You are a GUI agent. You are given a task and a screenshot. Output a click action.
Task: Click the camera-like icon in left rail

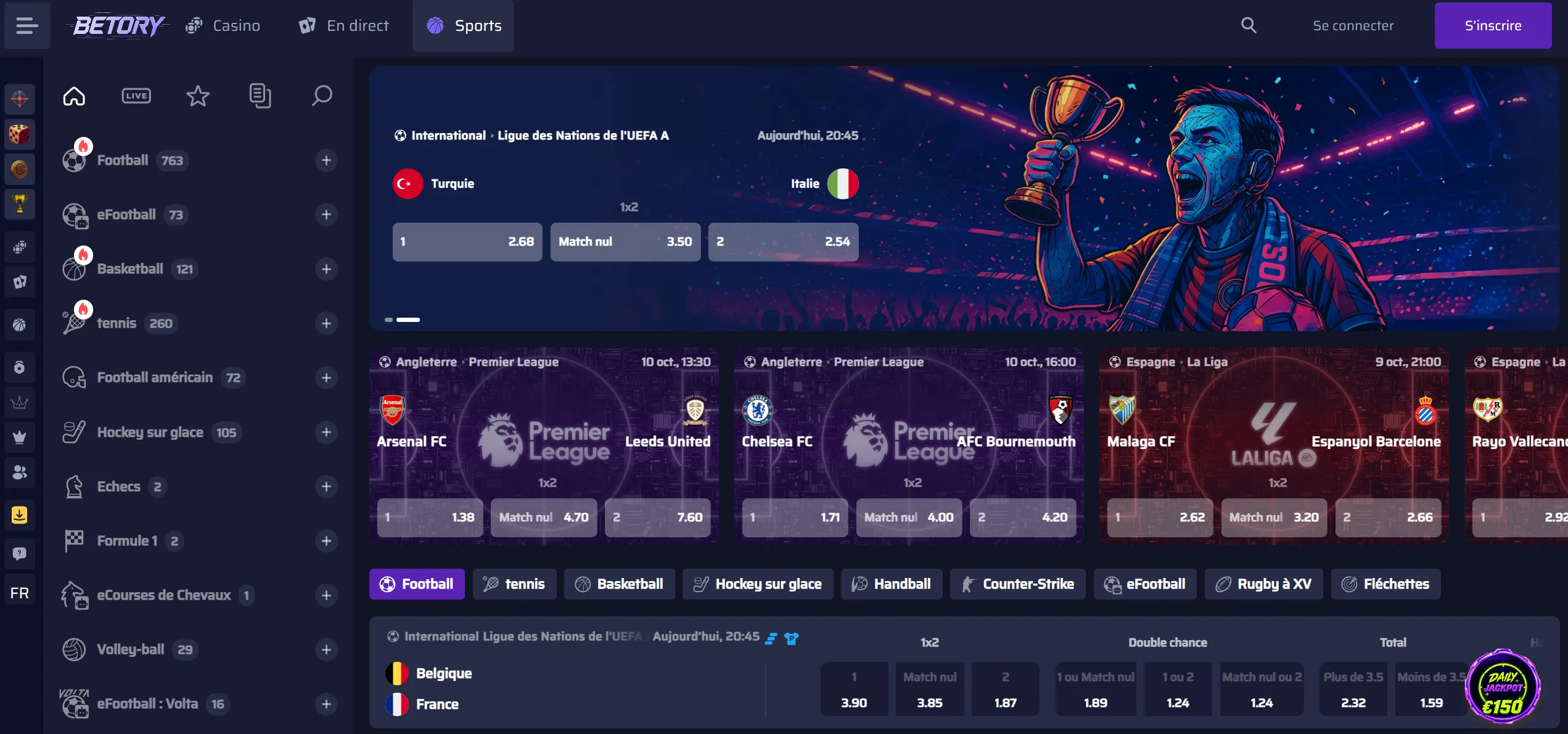point(20,368)
